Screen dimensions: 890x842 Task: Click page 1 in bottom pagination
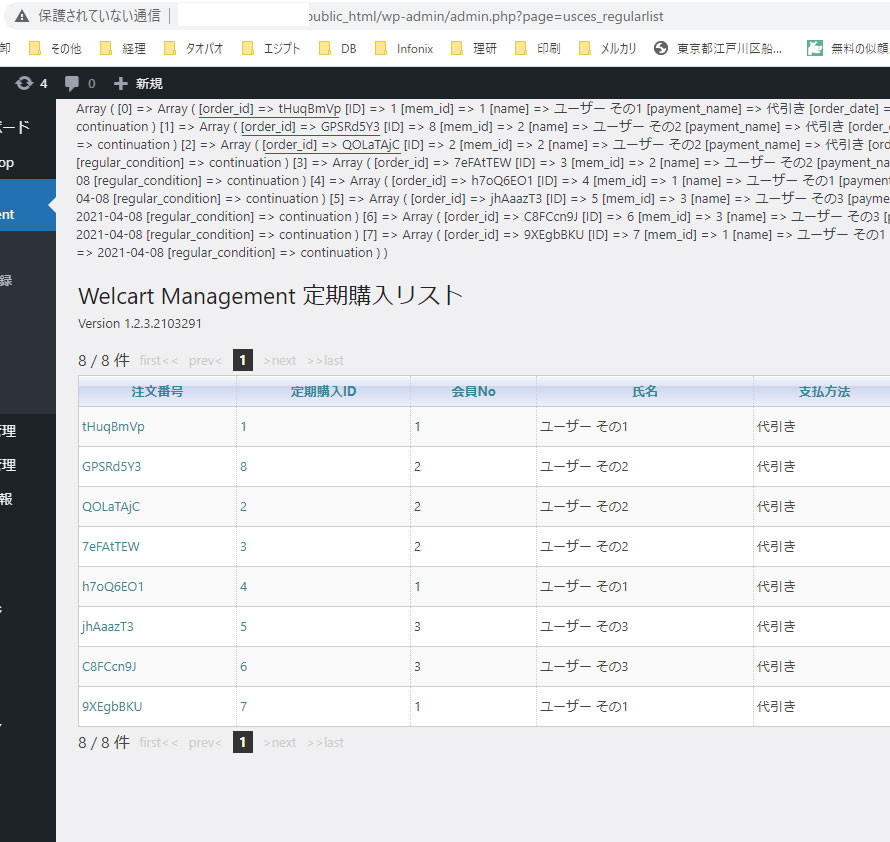coord(243,742)
